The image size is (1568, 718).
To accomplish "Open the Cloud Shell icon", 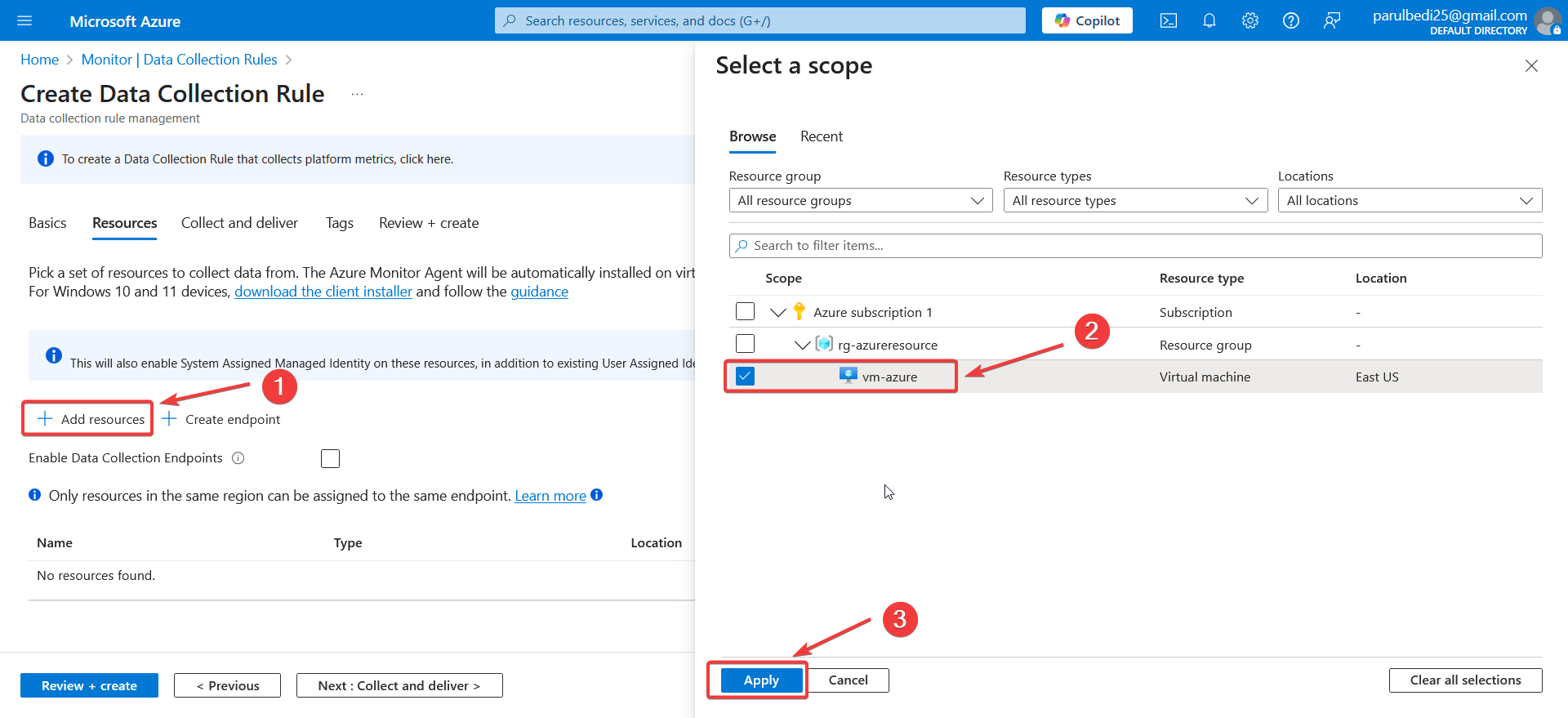I will (x=1169, y=20).
